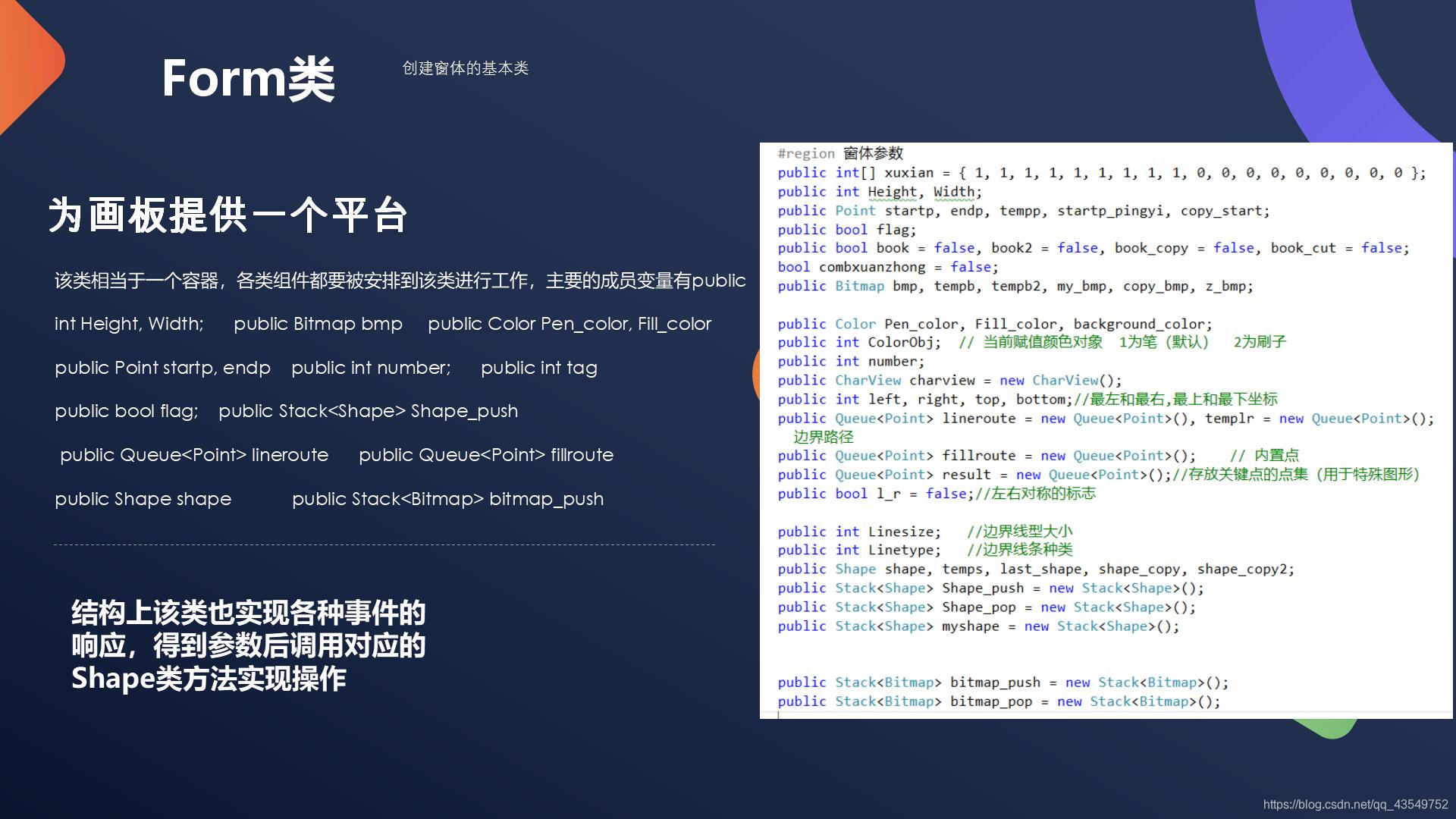
Task: Click the 'Shape_pop' Stack declaration line
Action: (x=987, y=607)
